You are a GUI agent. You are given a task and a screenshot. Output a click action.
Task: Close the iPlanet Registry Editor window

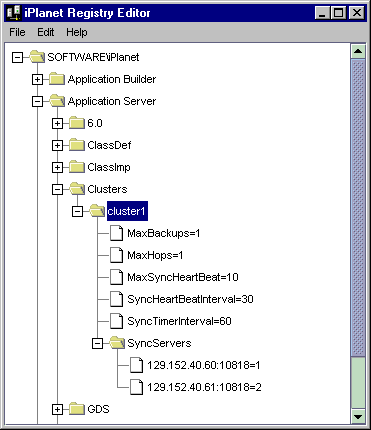coord(357,13)
